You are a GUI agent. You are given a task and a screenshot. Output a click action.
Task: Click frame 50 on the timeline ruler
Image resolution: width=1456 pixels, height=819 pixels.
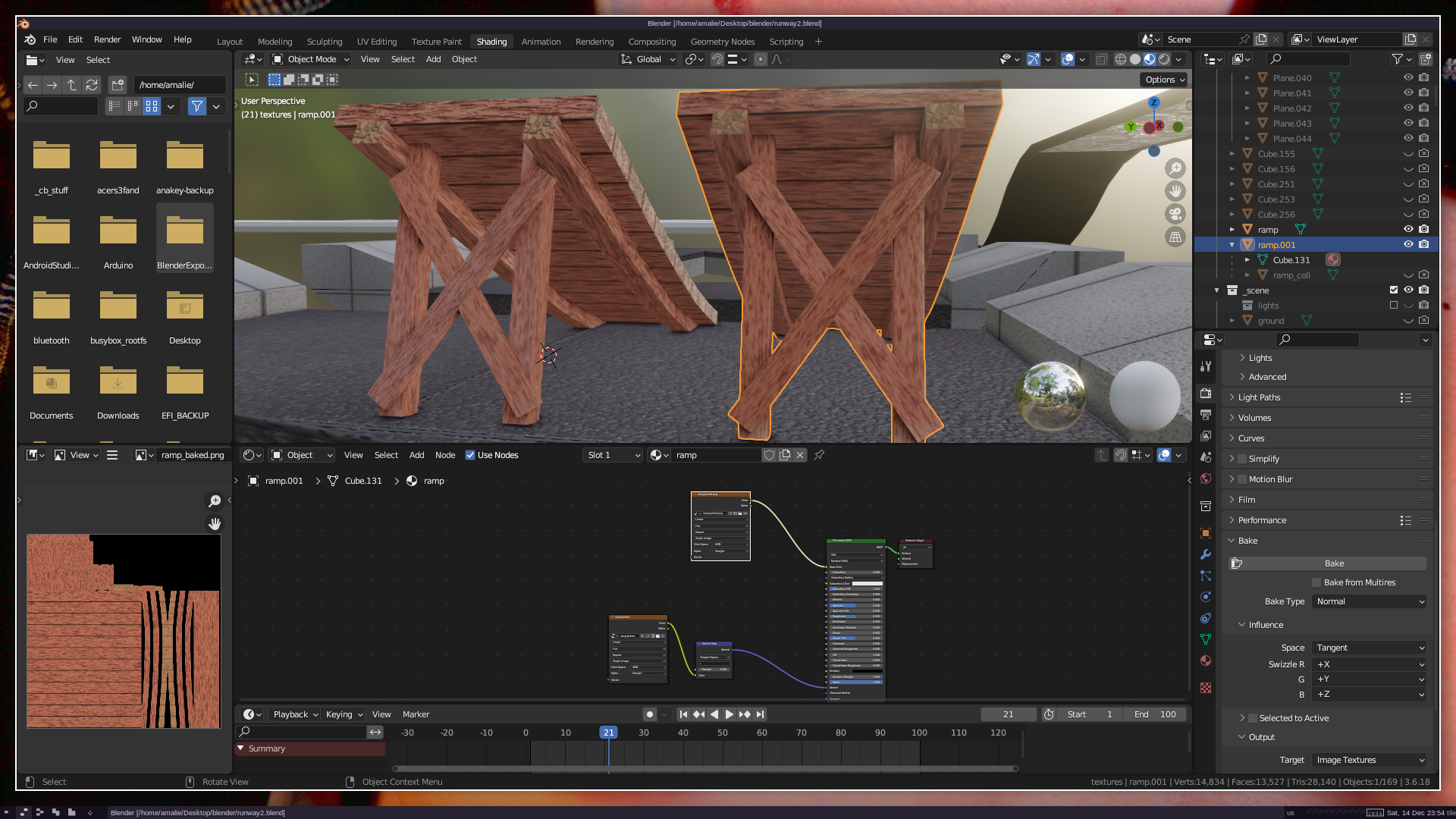(722, 733)
